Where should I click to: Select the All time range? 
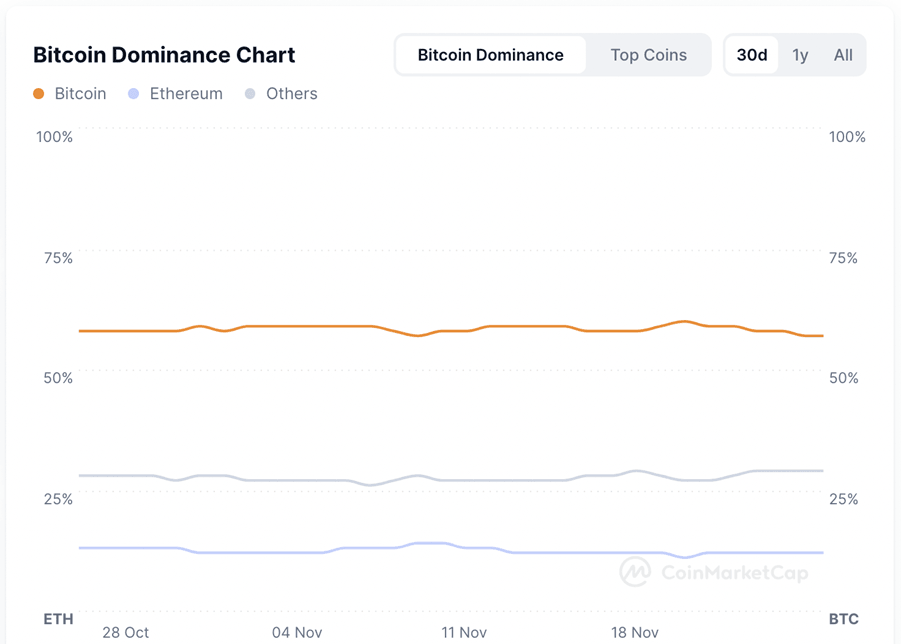[843, 55]
